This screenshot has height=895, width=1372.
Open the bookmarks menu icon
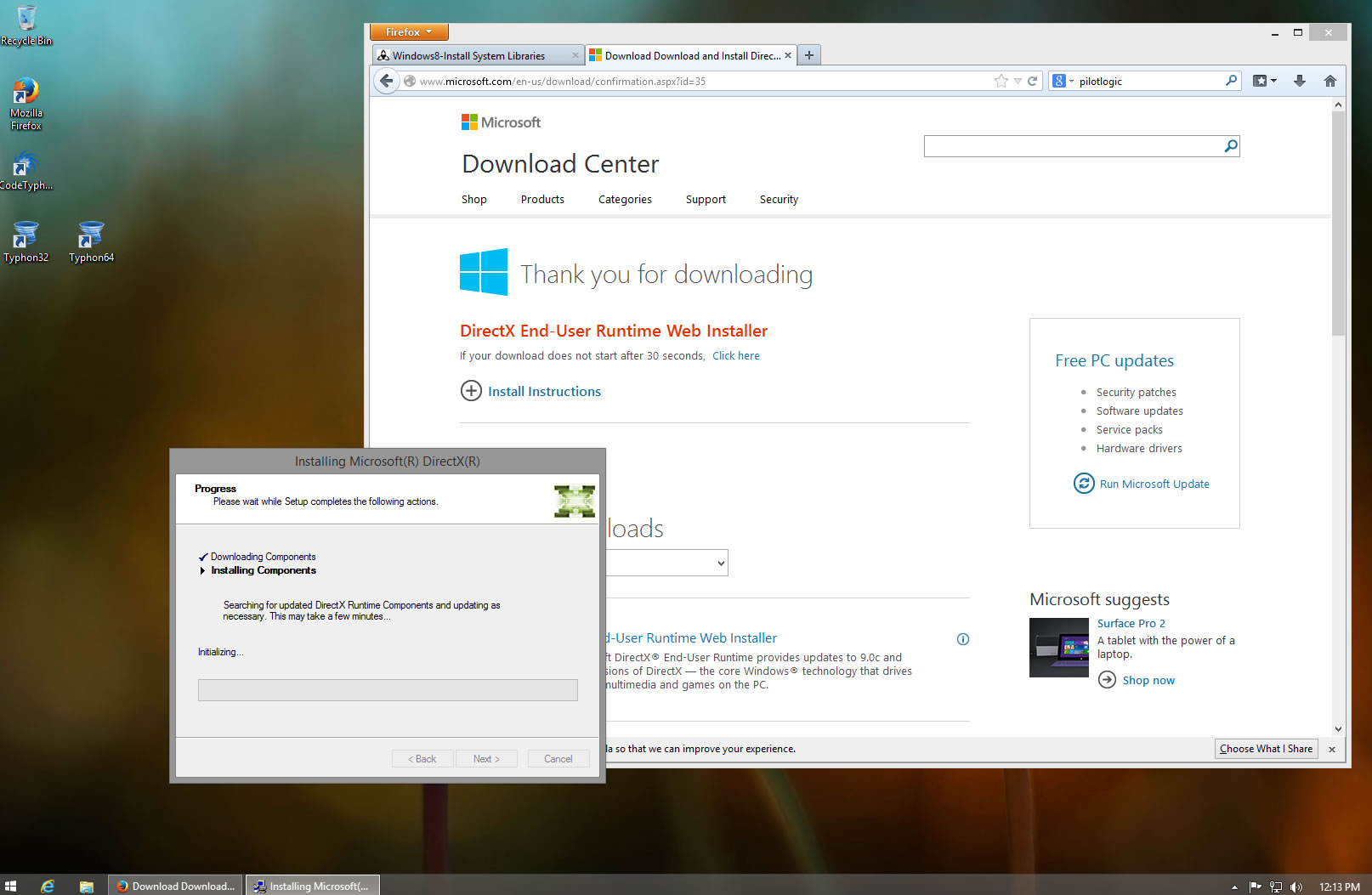tap(1260, 81)
